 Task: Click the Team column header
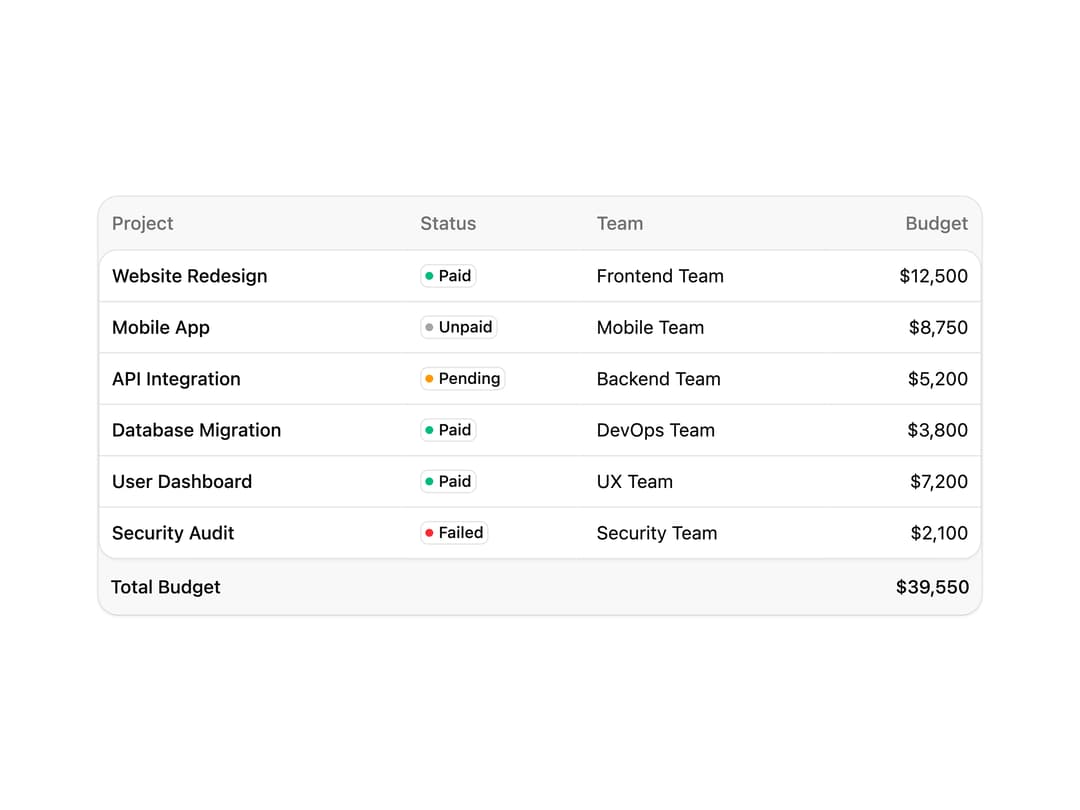619,223
